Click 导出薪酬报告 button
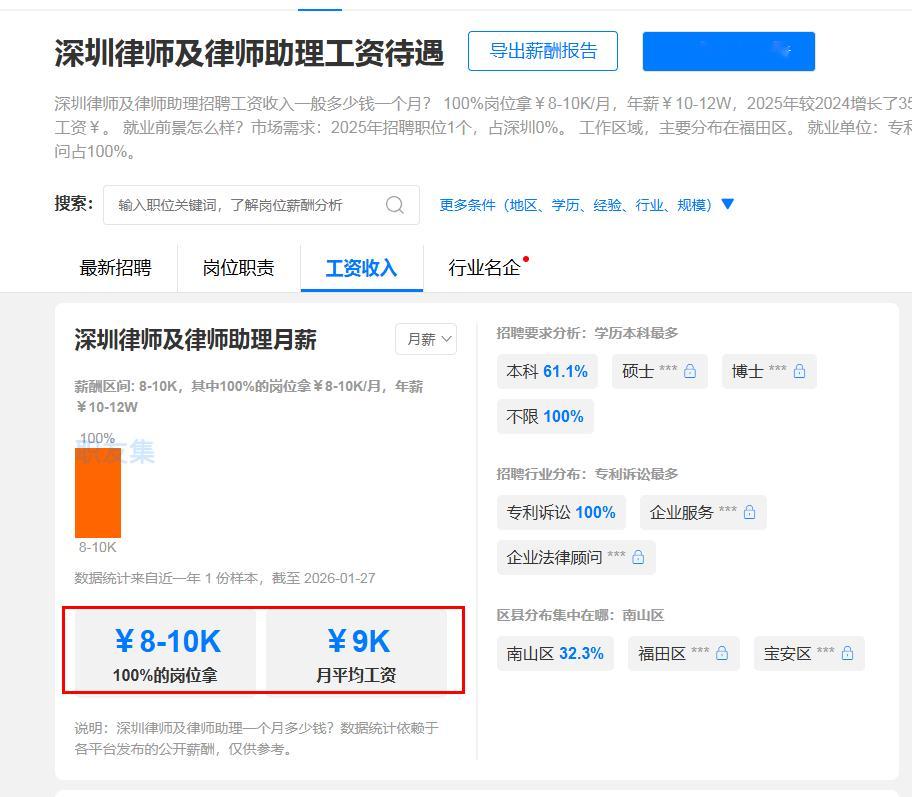This screenshot has width=912, height=797. pos(543,51)
